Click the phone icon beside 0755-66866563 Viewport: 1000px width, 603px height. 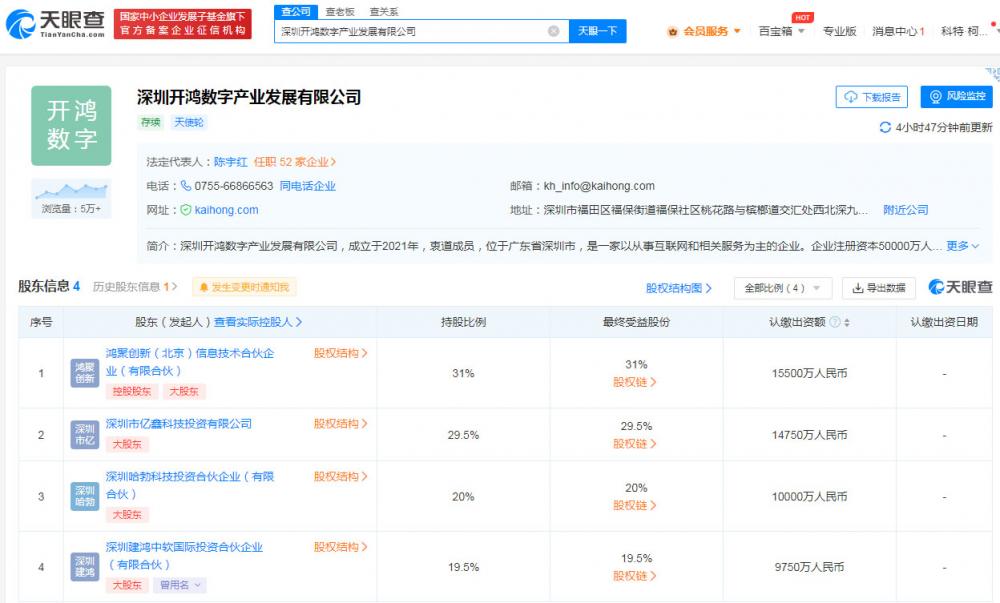(x=186, y=185)
